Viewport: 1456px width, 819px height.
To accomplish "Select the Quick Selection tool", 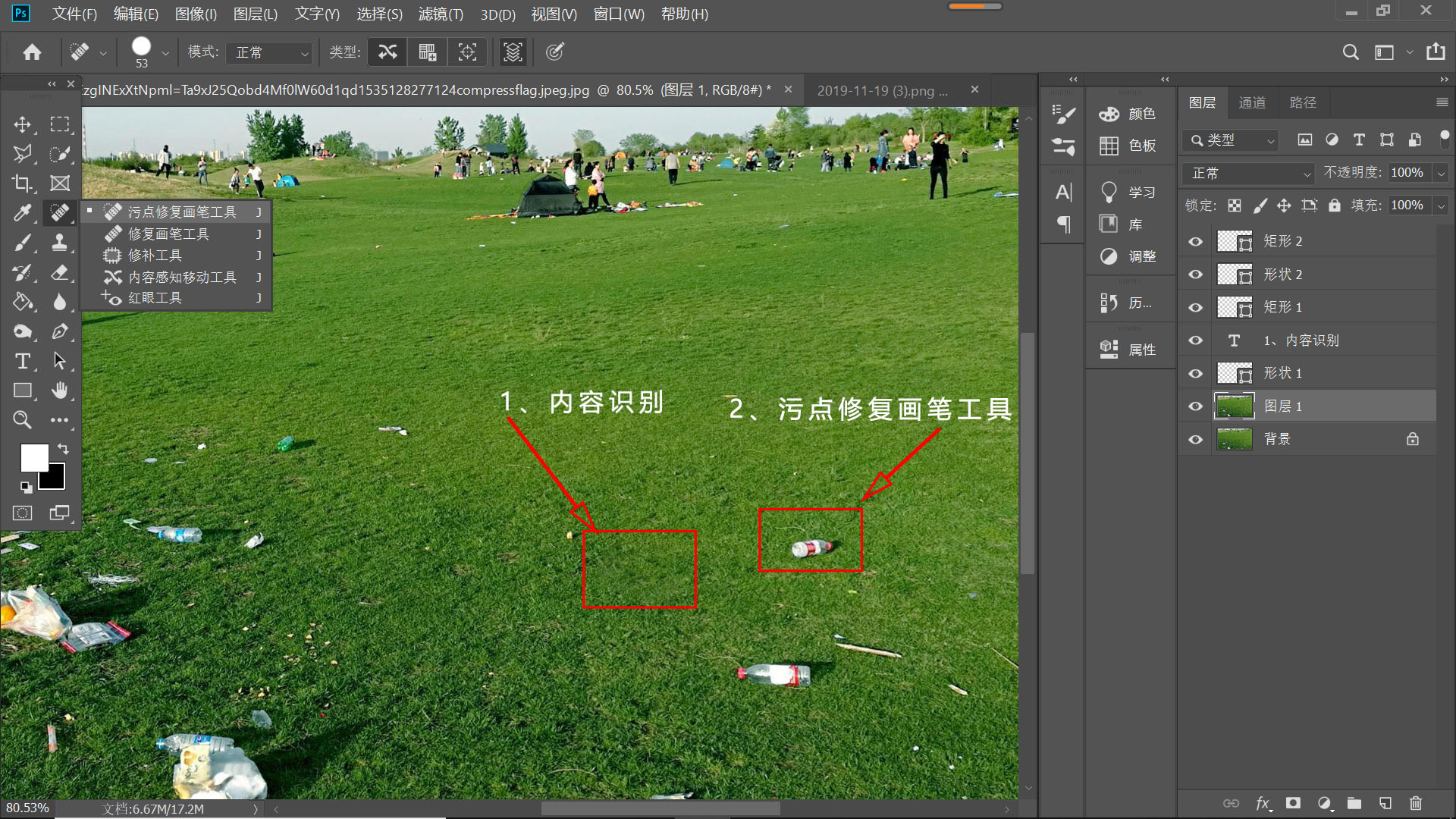I will (x=60, y=154).
